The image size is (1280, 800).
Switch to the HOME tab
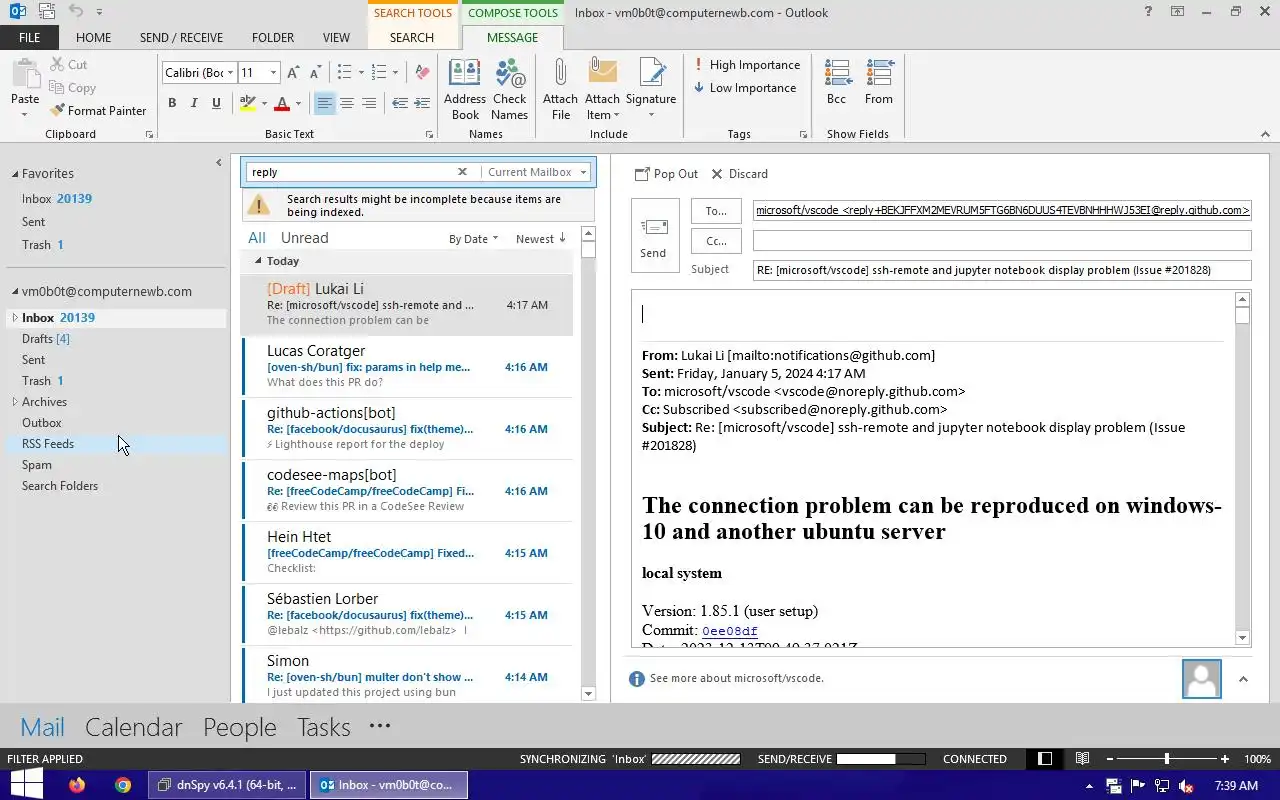pyautogui.click(x=93, y=38)
